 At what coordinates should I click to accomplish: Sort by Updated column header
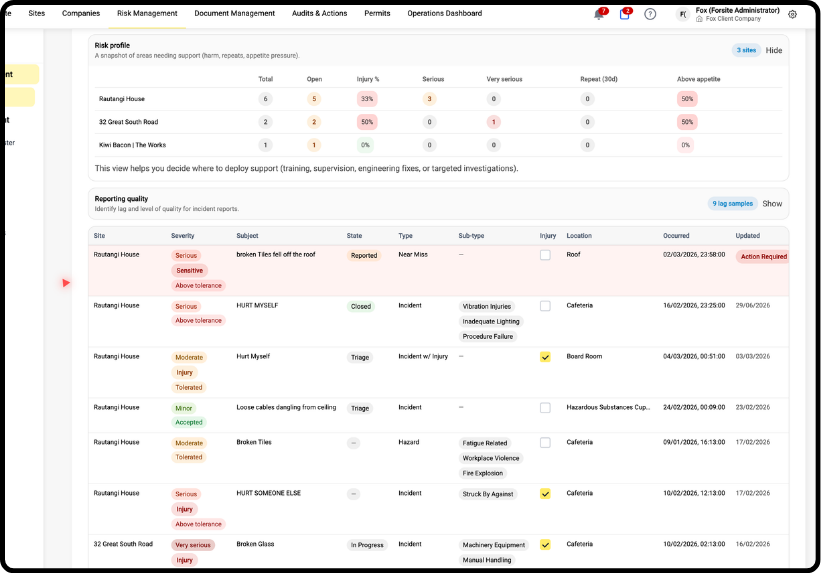tap(747, 236)
